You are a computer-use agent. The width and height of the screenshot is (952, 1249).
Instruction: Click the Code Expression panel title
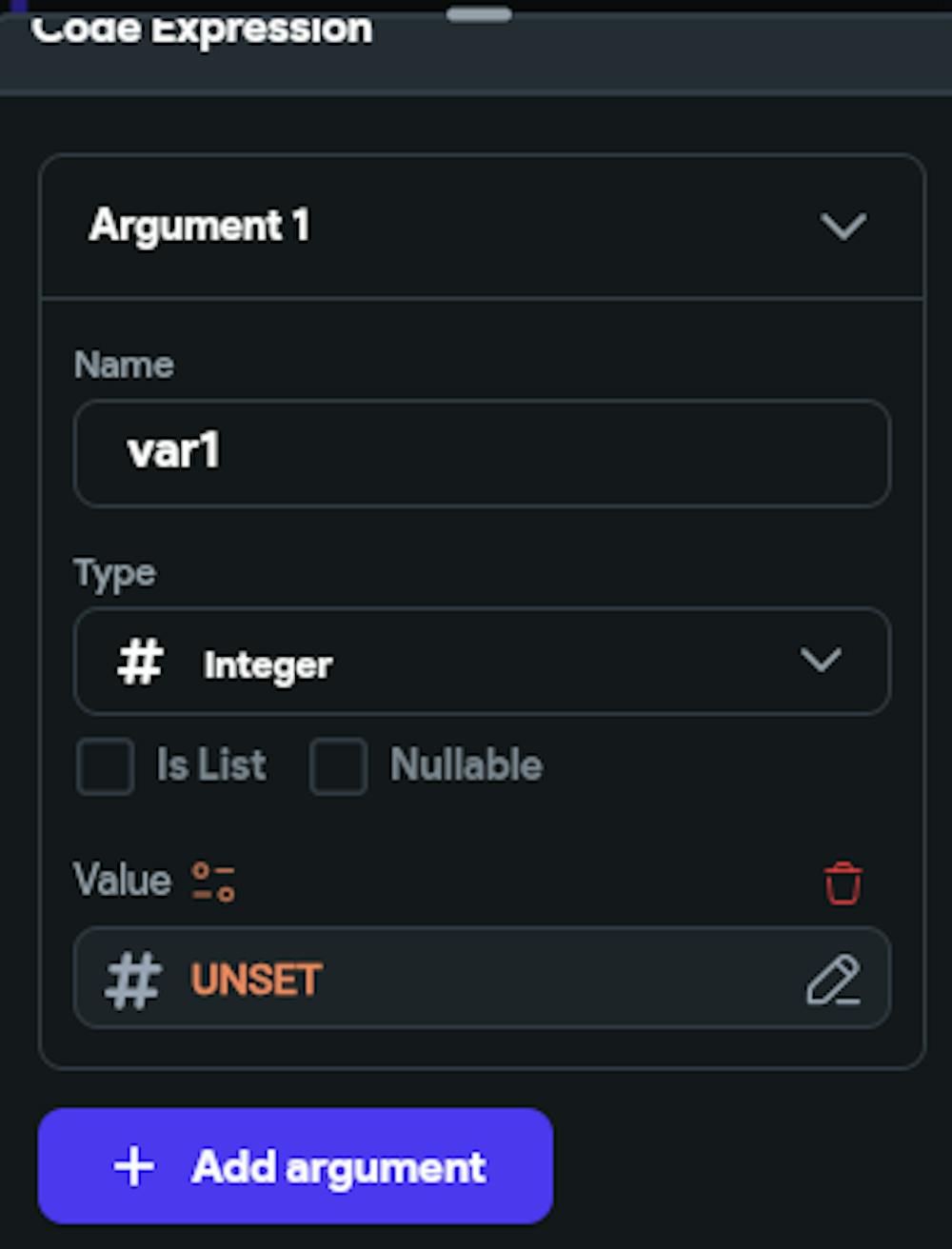203,29
